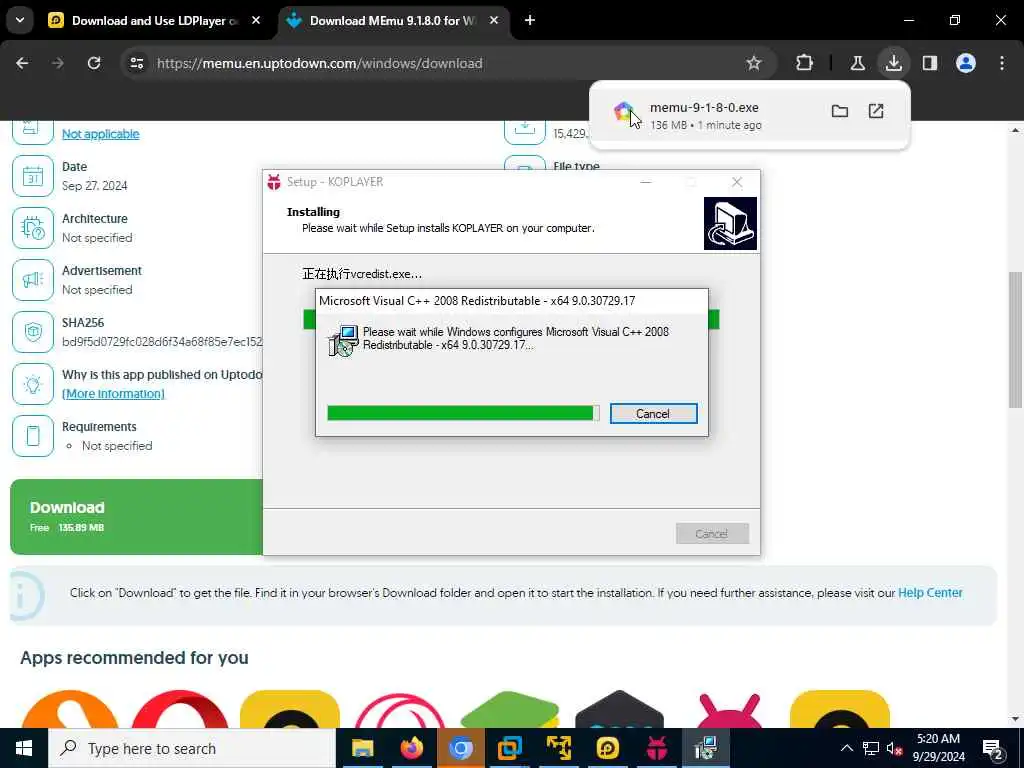1024x768 pixels.
Task: Select the SHA256 hash text
Action: coord(162,342)
